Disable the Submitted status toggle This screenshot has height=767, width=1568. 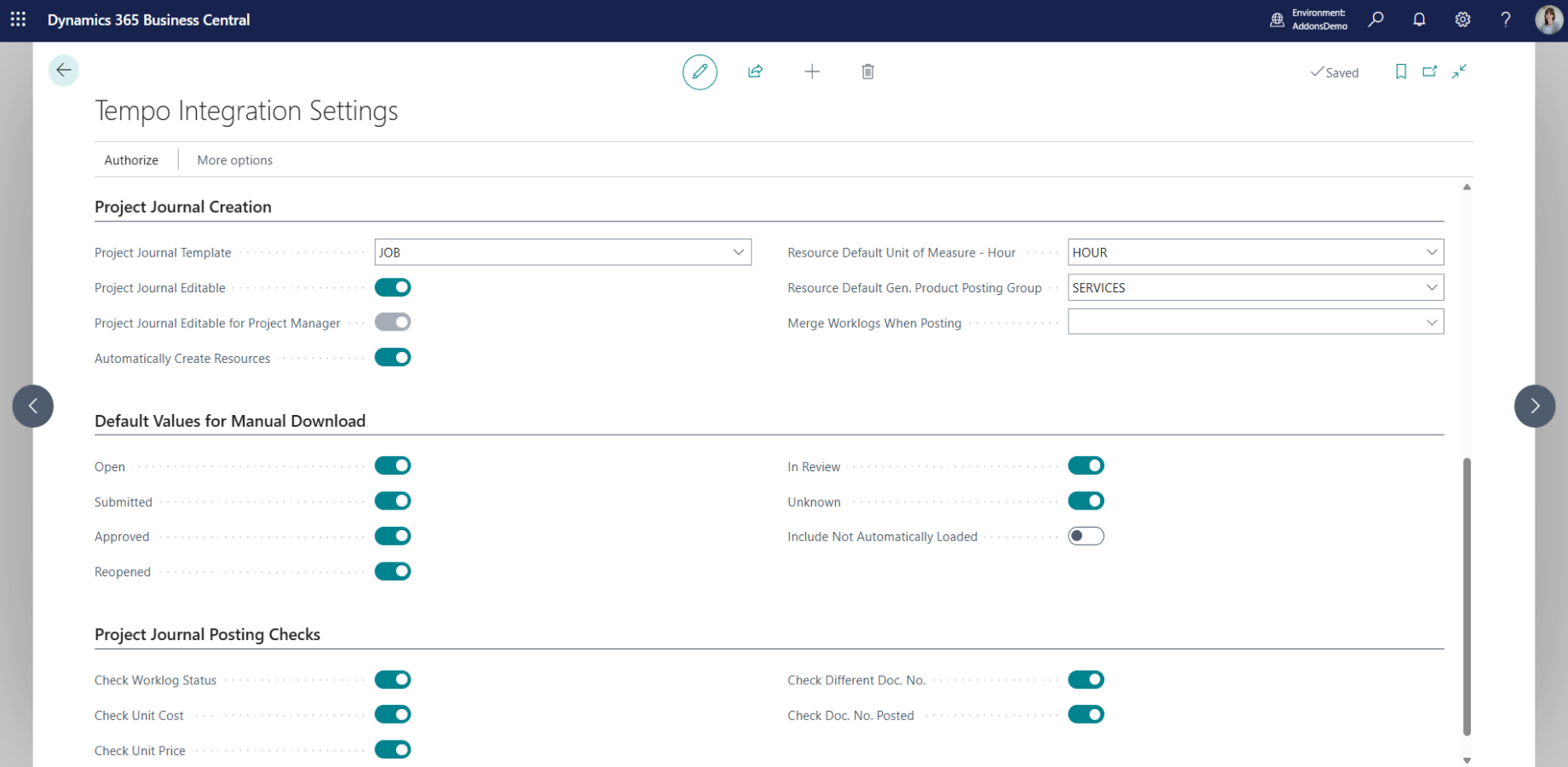tap(393, 501)
